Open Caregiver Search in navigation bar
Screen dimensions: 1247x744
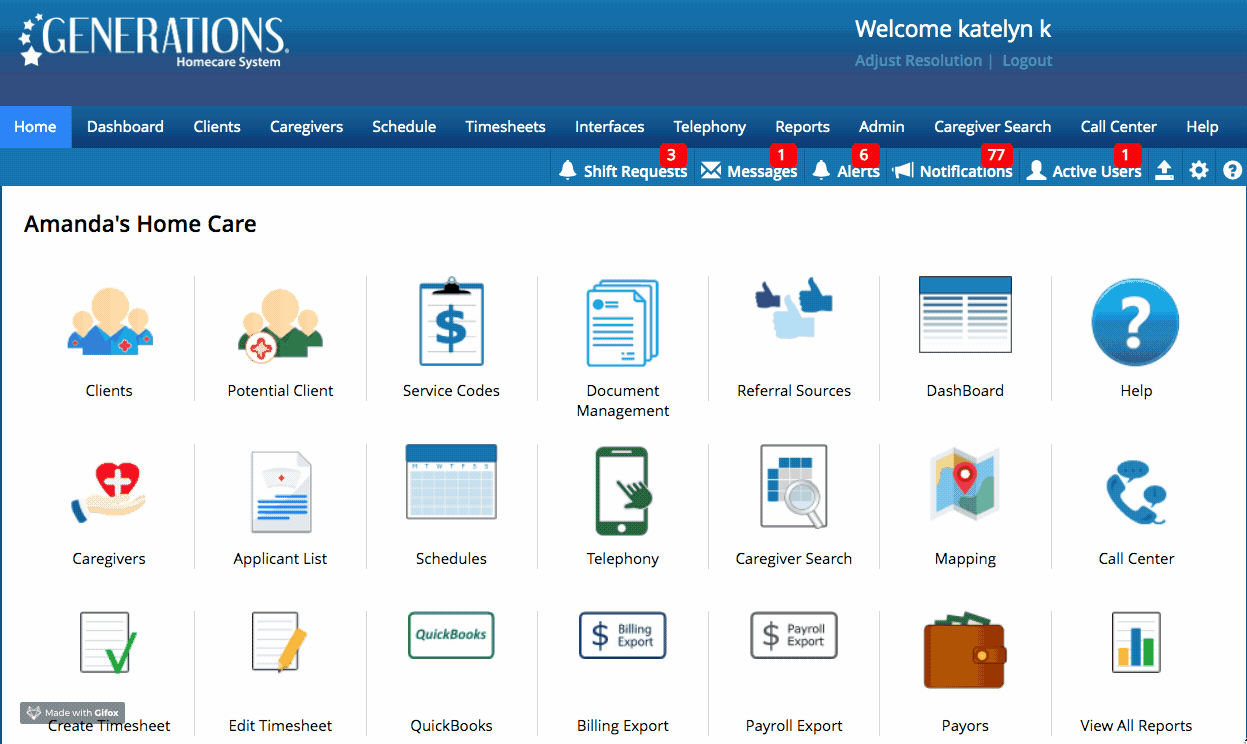coord(992,127)
